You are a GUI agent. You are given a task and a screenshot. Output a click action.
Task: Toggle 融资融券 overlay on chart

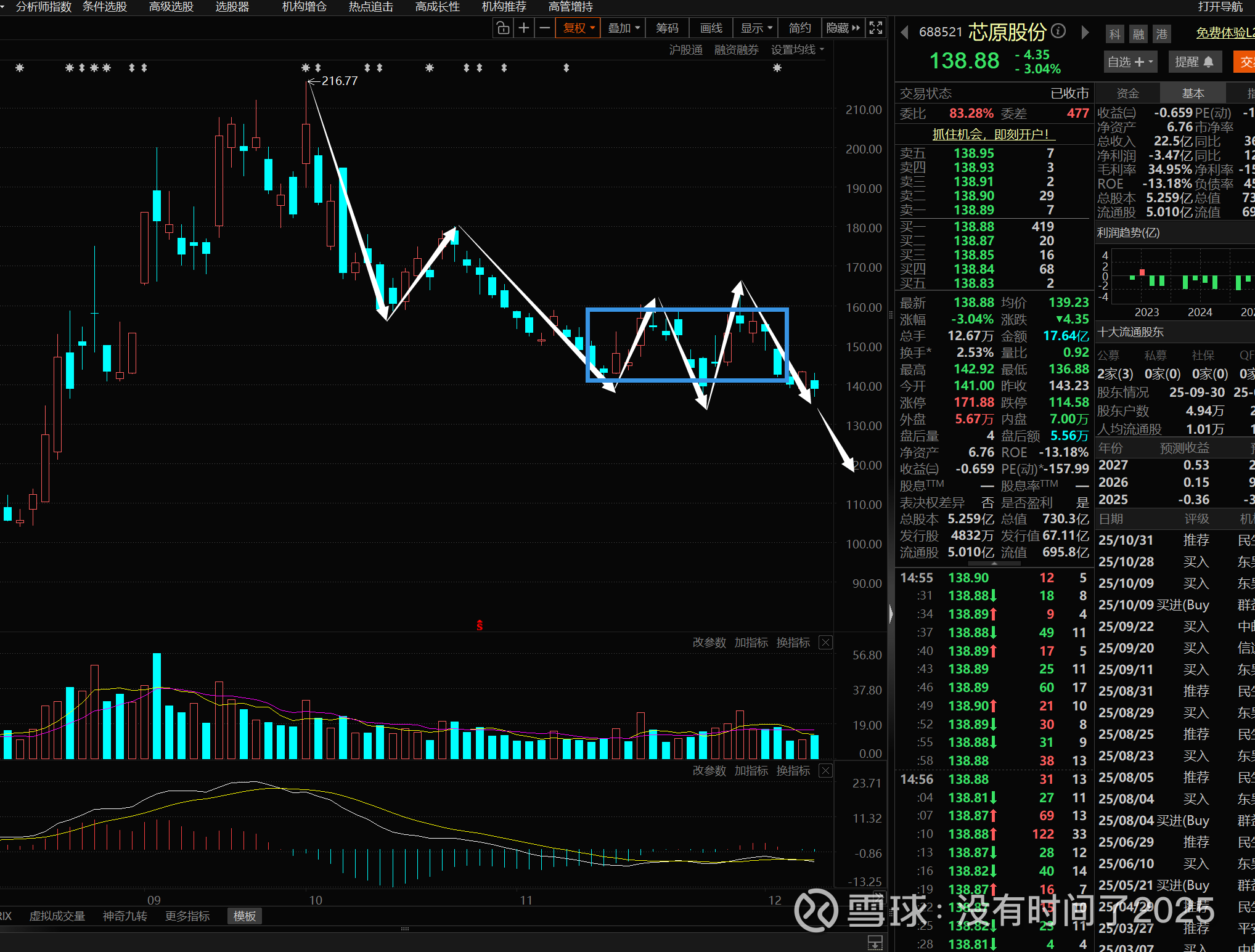coord(736,50)
